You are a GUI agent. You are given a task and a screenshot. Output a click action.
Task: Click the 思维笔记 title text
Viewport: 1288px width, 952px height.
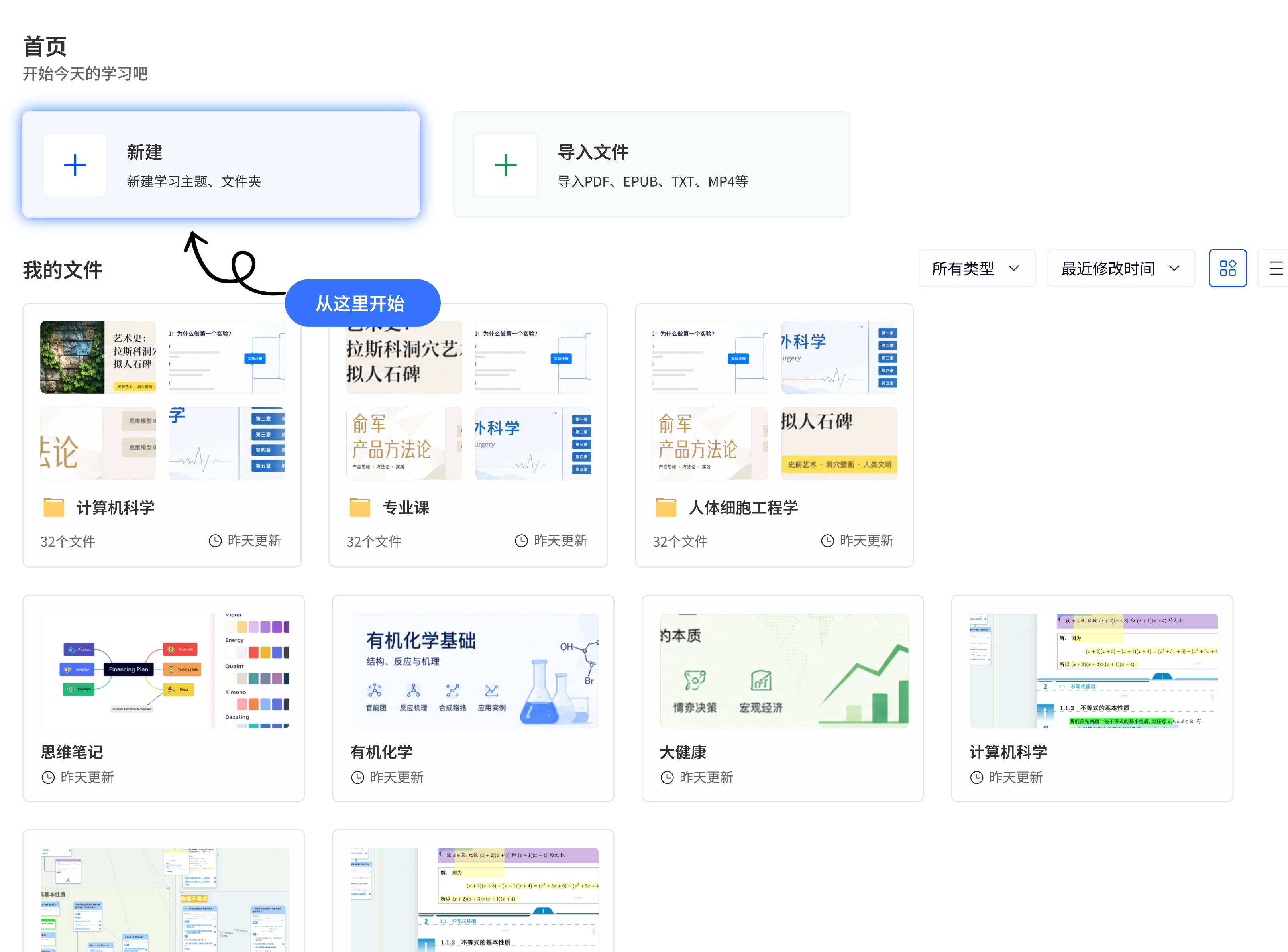[72, 752]
